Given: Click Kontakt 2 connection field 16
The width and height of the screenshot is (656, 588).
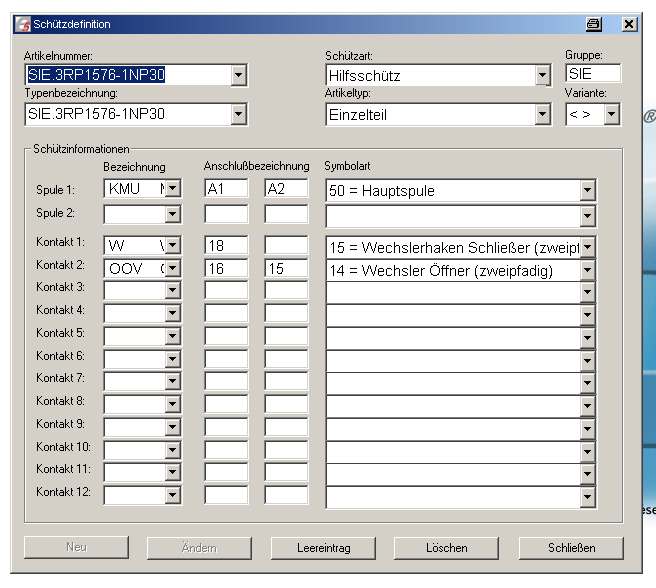Looking at the screenshot, I should (226, 268).
